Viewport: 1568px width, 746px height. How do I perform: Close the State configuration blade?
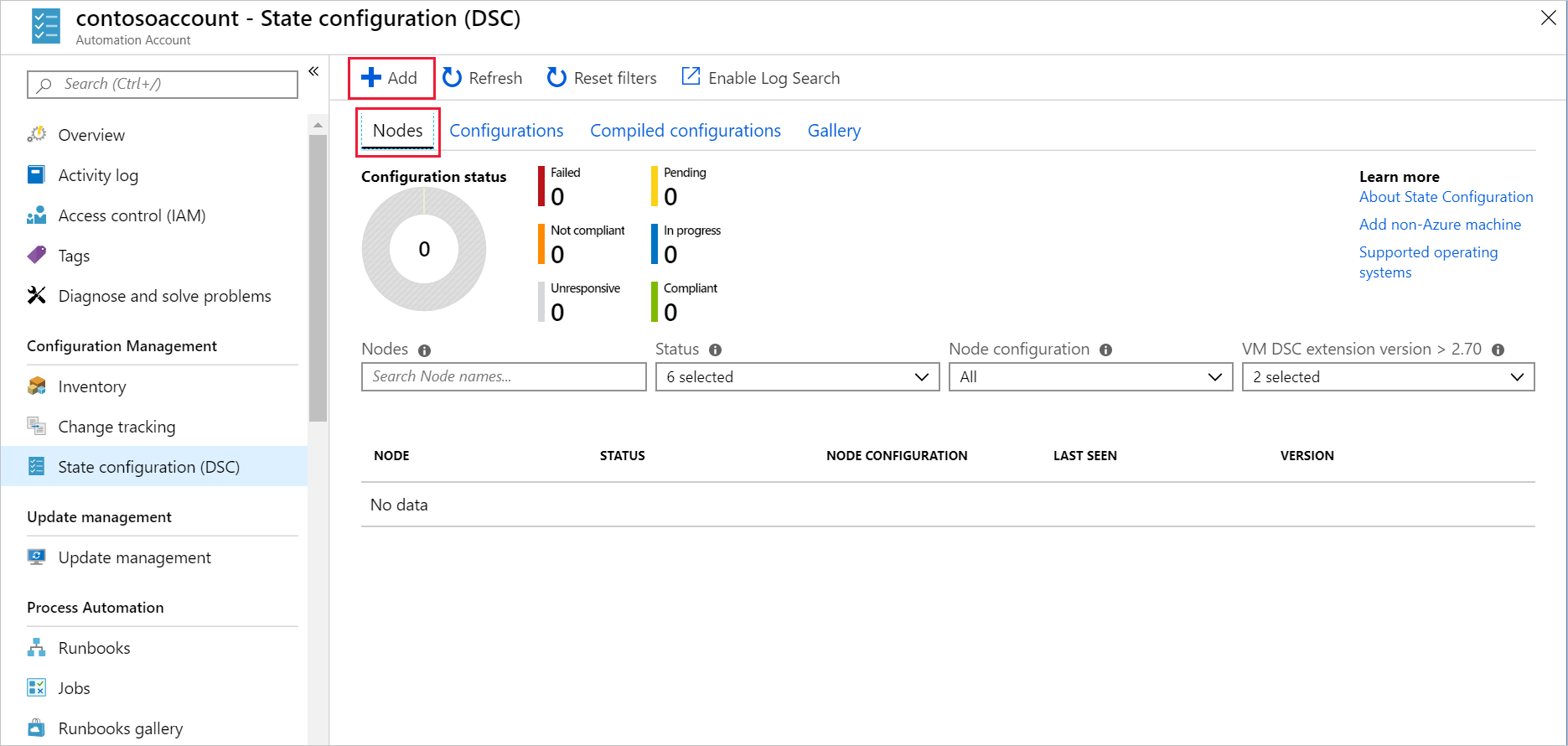tap(1548, 18)
